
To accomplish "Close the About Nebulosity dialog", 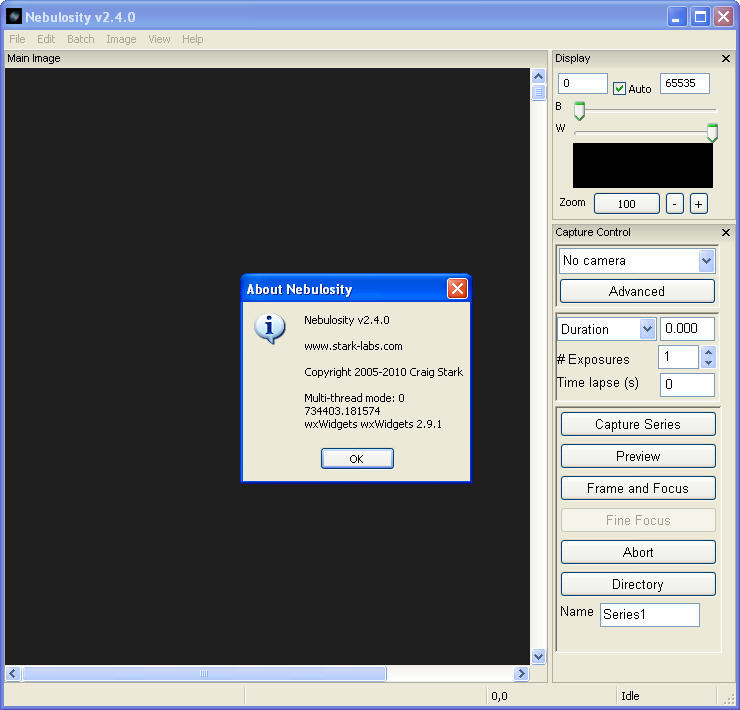I will coord(457,288).
